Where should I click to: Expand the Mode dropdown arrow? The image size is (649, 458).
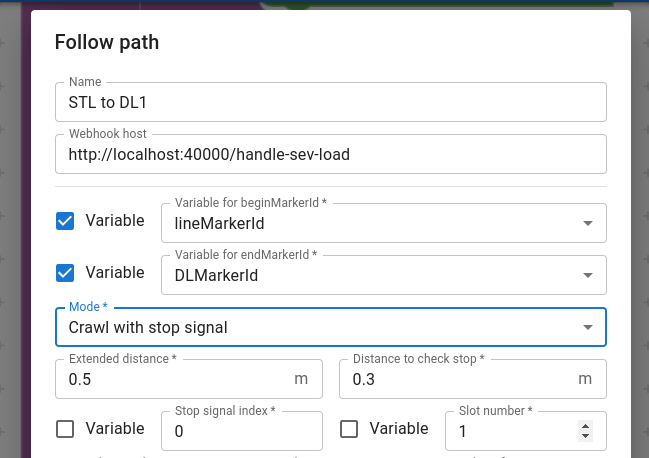(586, 327)
